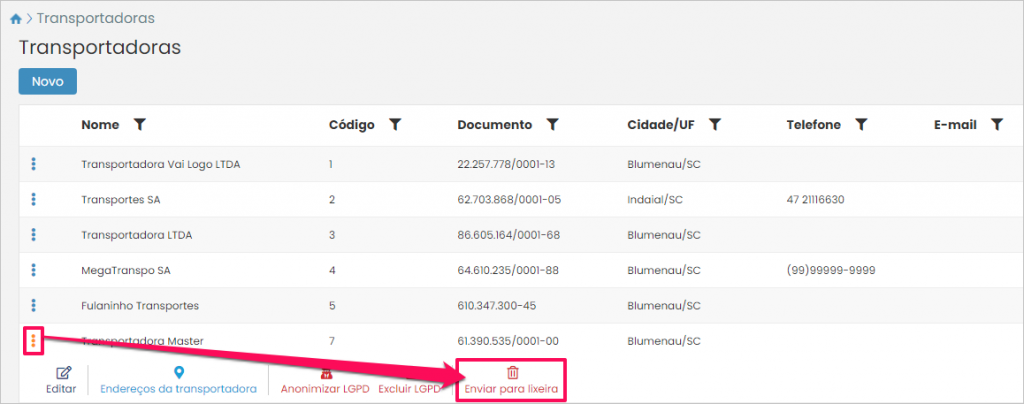The width and height of the screenshot is (1024, 404).
Task: Click Editar for Transportadora Master
Action: 61,380
